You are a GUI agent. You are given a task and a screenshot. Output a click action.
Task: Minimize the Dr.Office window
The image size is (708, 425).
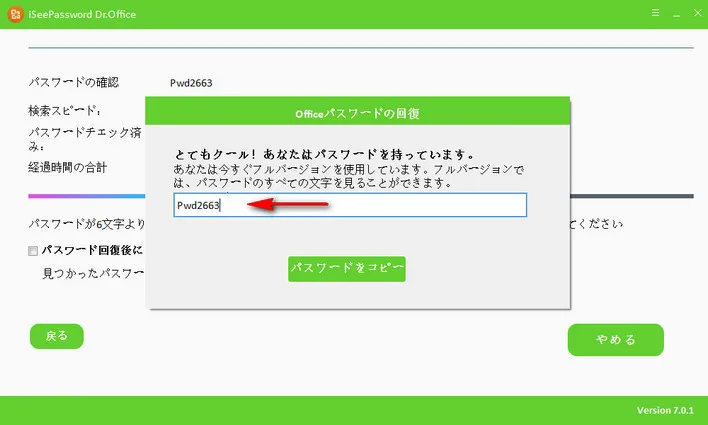click(x=676, y=14)
